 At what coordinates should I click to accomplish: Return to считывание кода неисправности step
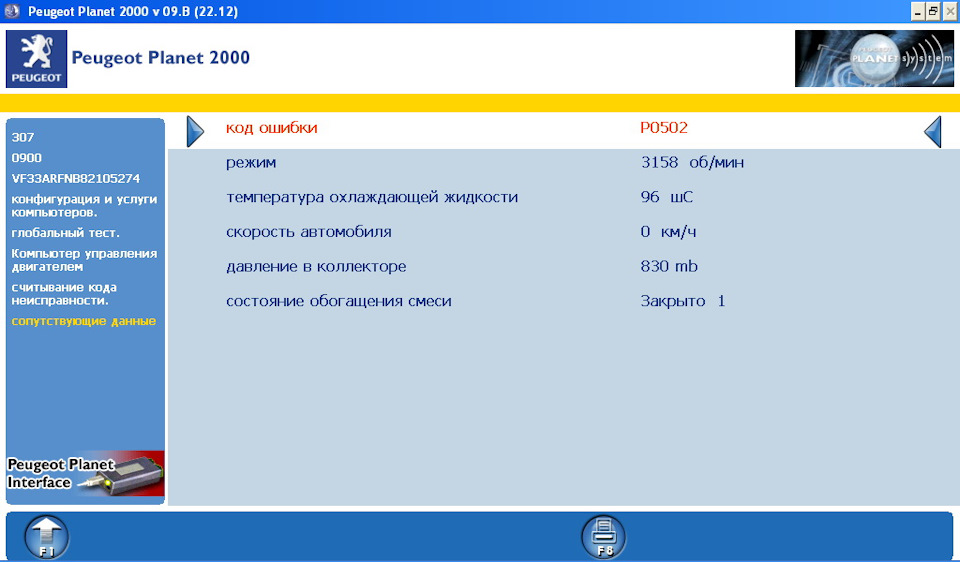pyautogui.click(x=64, y=294)
